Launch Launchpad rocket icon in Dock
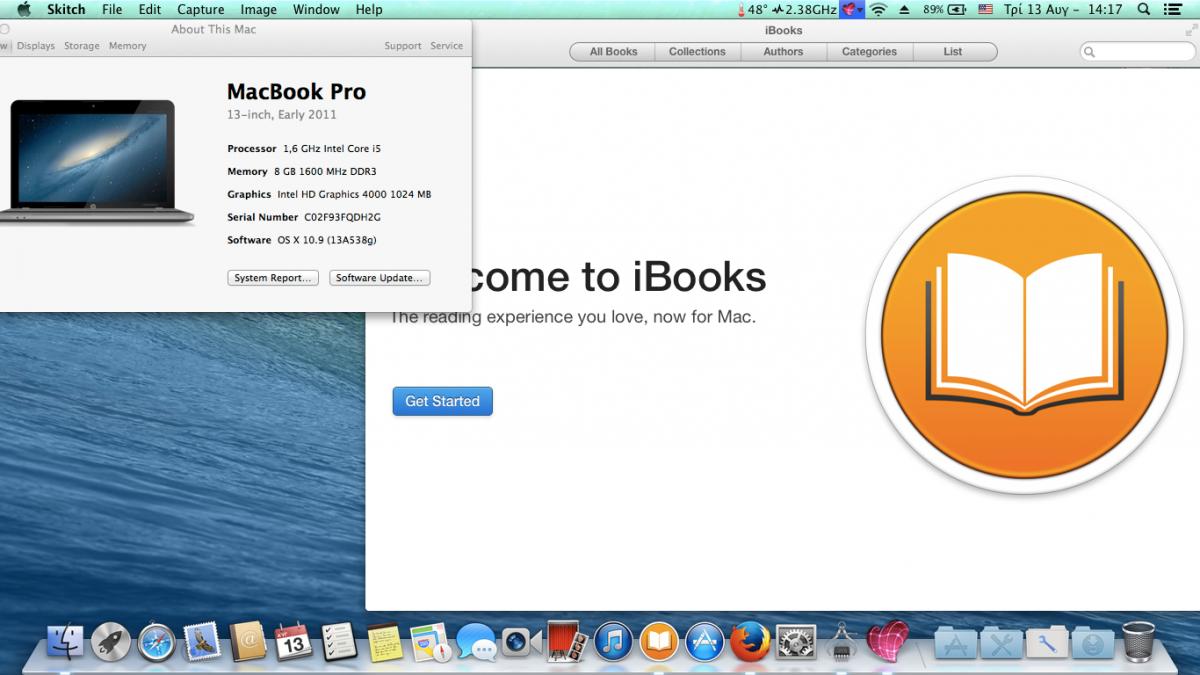The image size is (1200, 675). pos(111,642)
